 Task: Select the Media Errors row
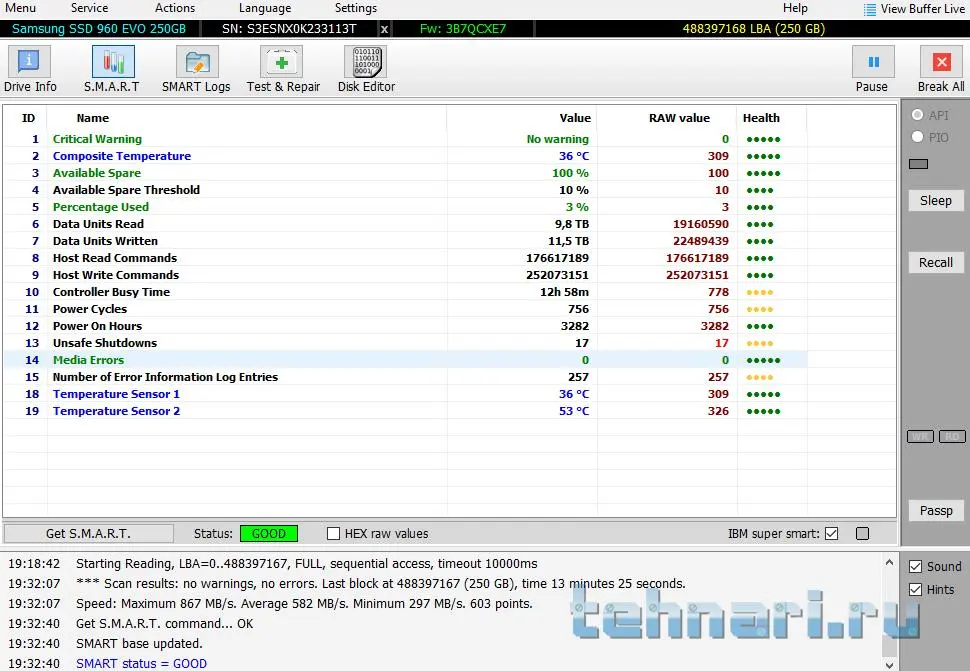406,360
